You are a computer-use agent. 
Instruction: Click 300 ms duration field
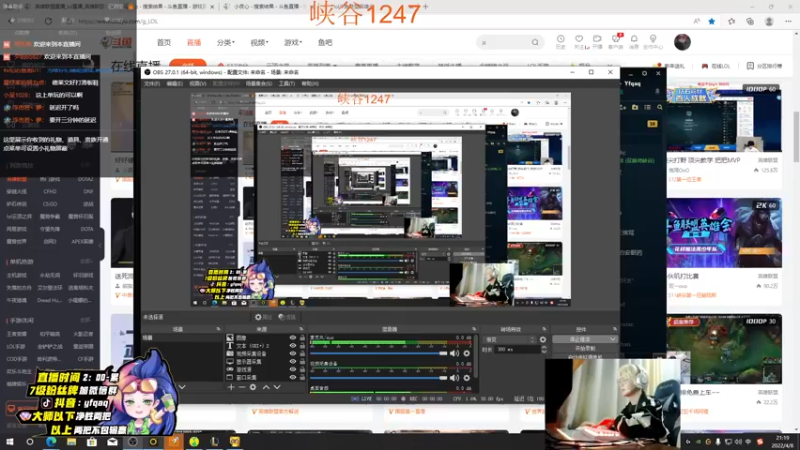coord(518,349)
